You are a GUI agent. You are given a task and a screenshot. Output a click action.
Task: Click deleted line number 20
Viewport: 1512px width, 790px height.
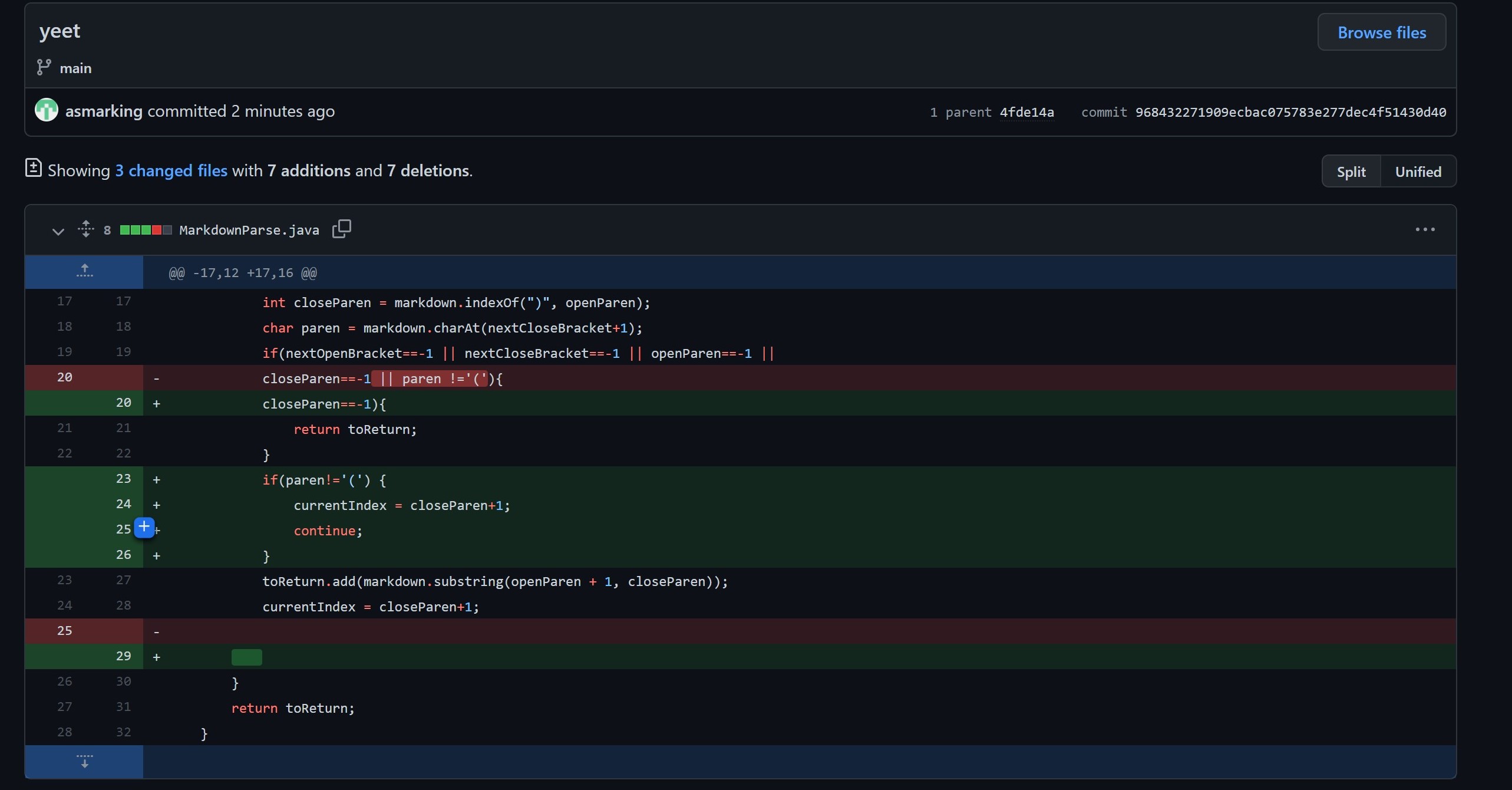pyautogui.click(x=64, y=377)
